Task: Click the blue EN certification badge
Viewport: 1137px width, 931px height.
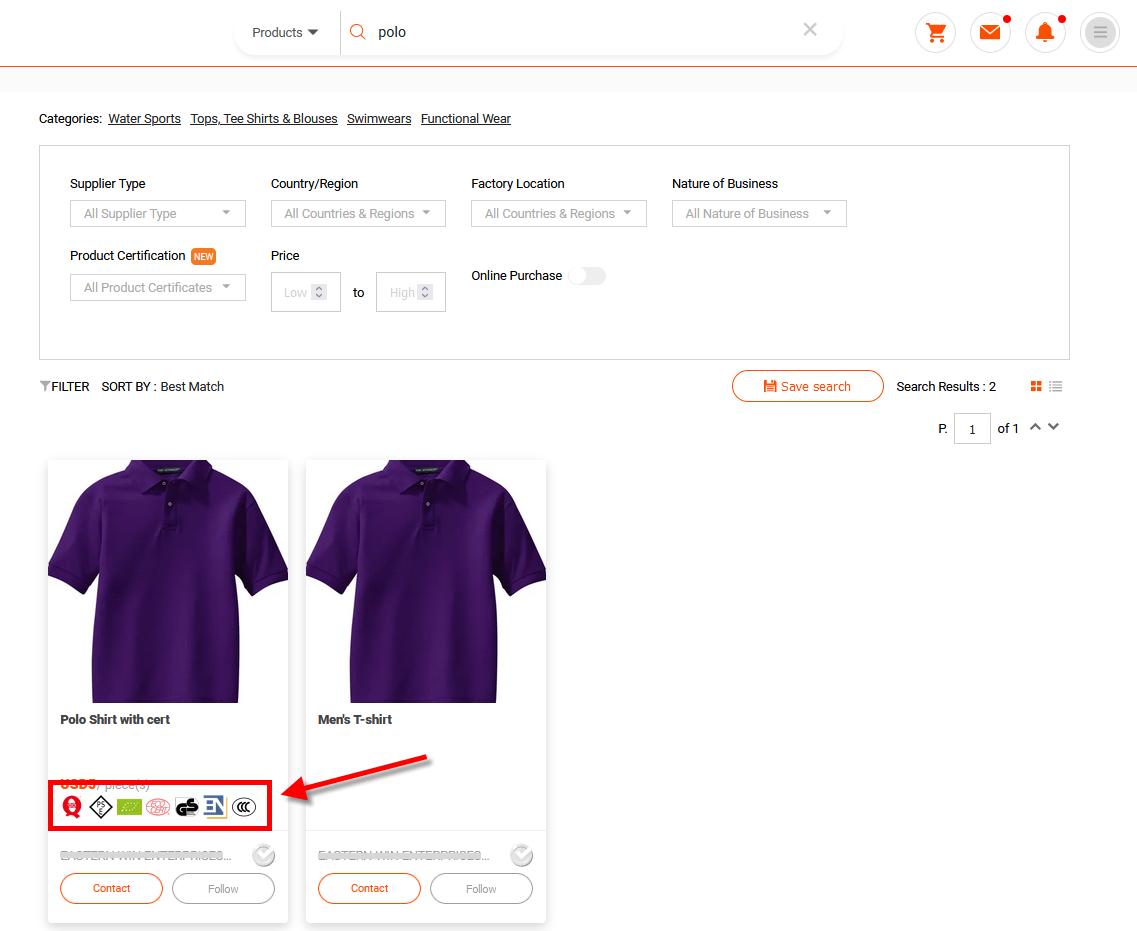Action: pyautogui.click(x=215, y=806)
